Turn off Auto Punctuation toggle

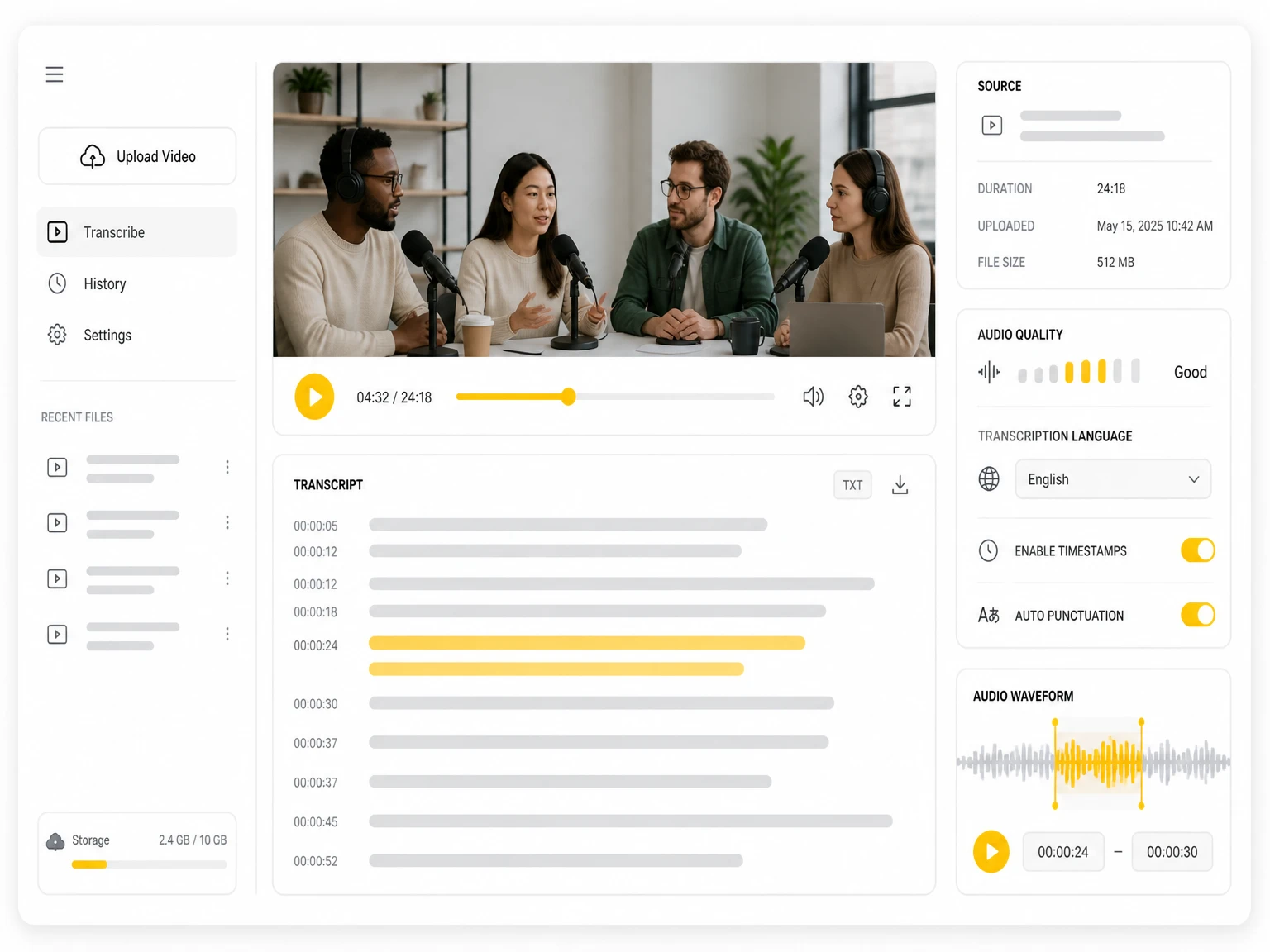pos(1198,615)
